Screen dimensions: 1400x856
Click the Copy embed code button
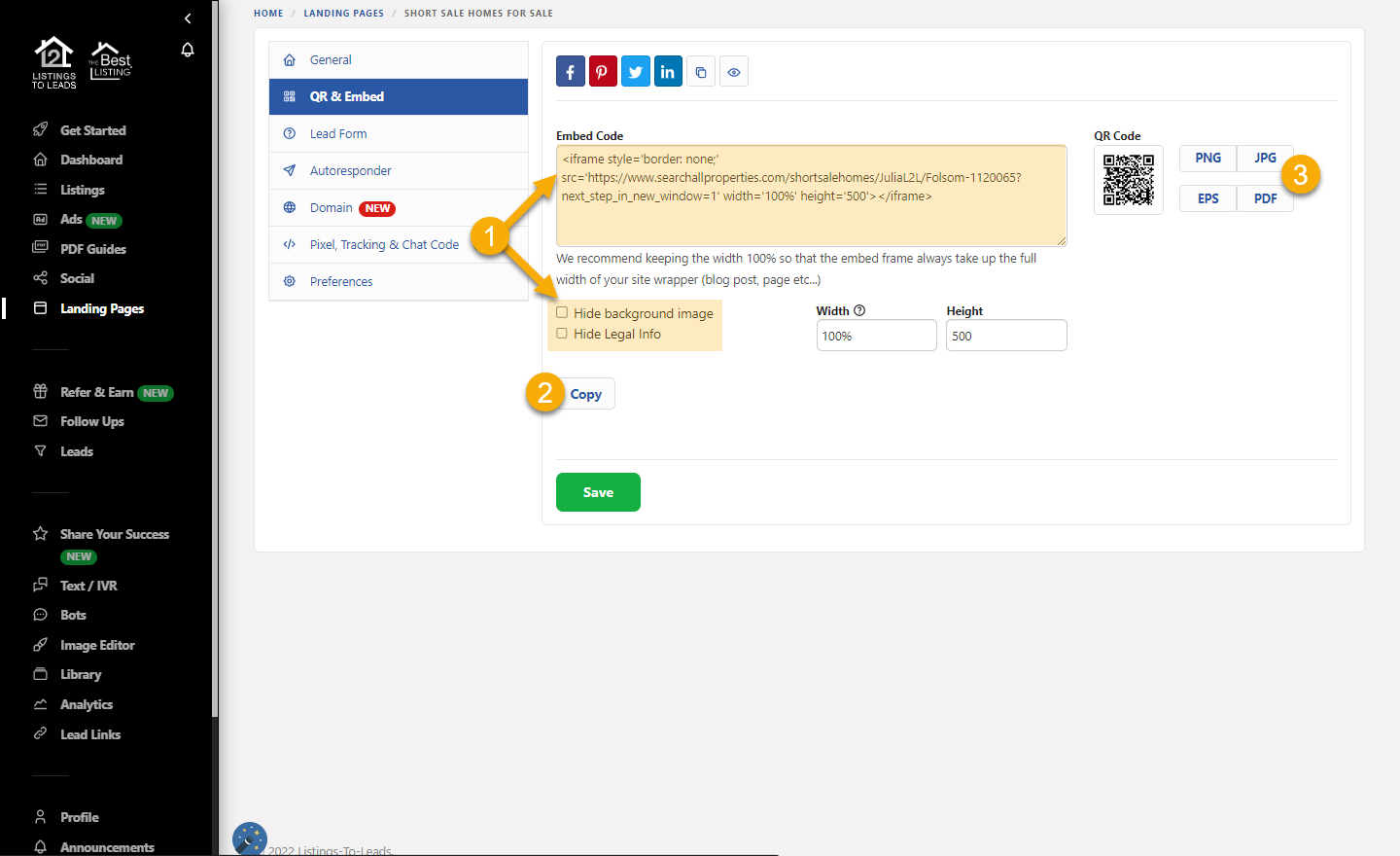586,394
